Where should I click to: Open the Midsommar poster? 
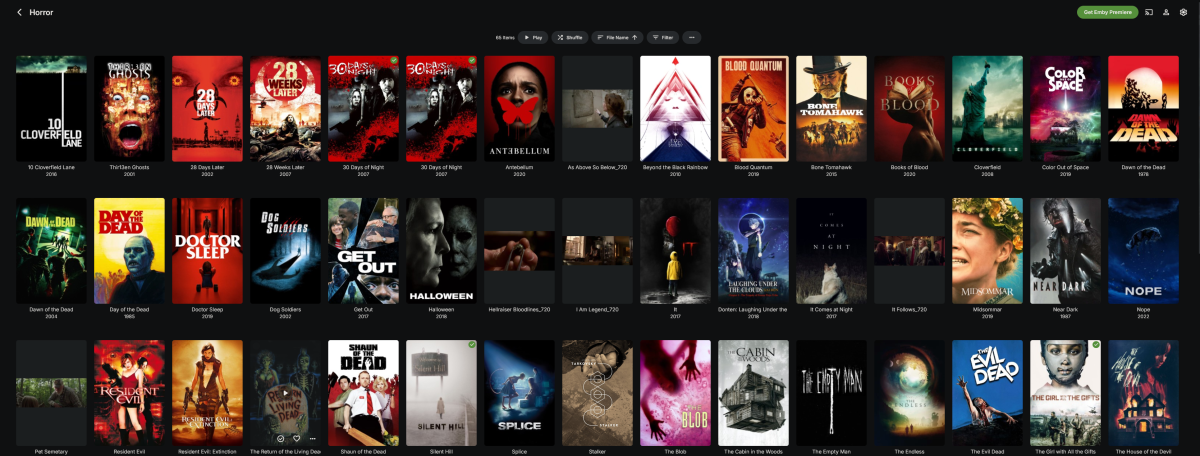point(987,250)
